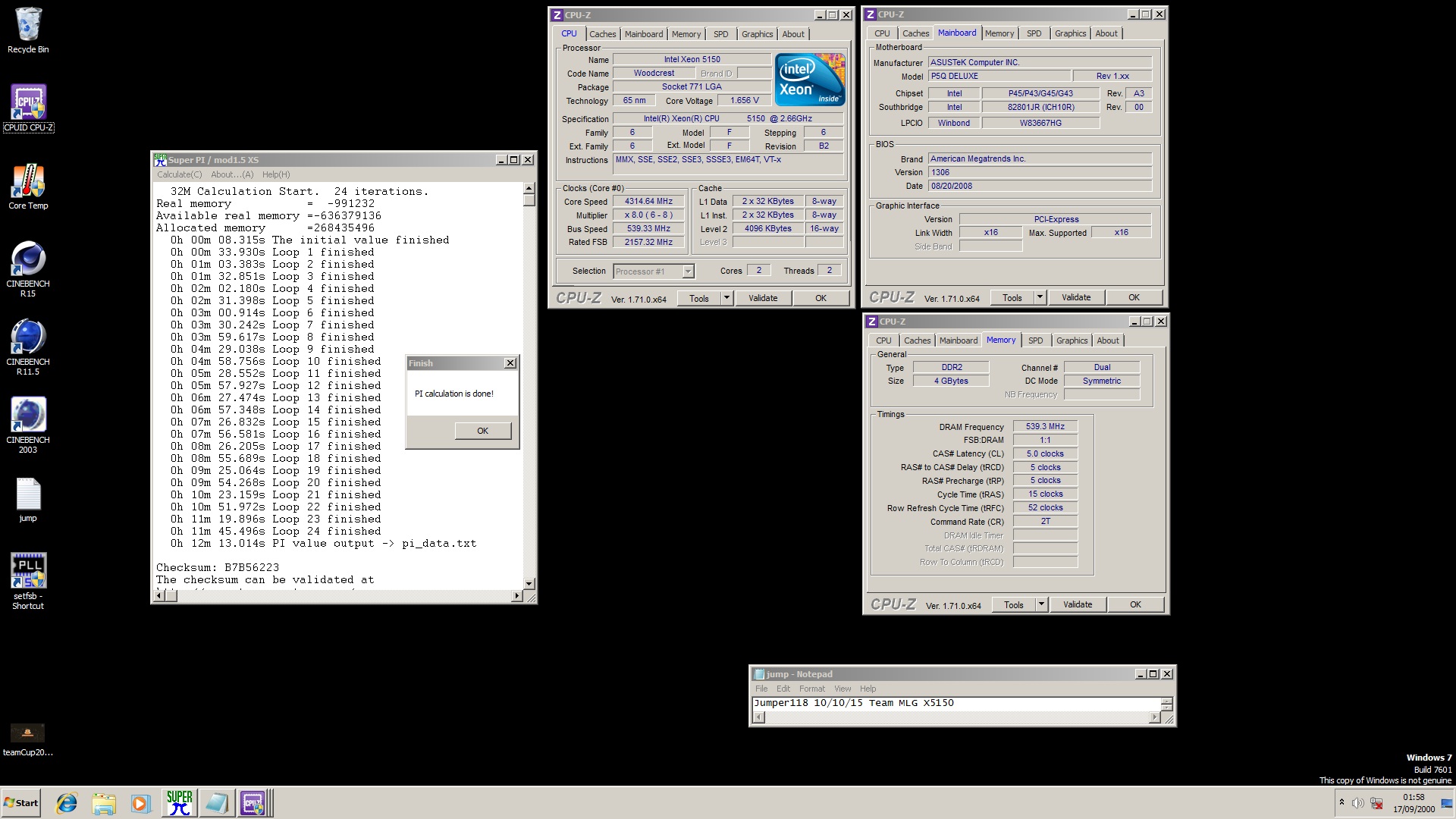Show hidden system tray icons
The height and width of the screenshot is (819, 1456).
[1341, 802]
